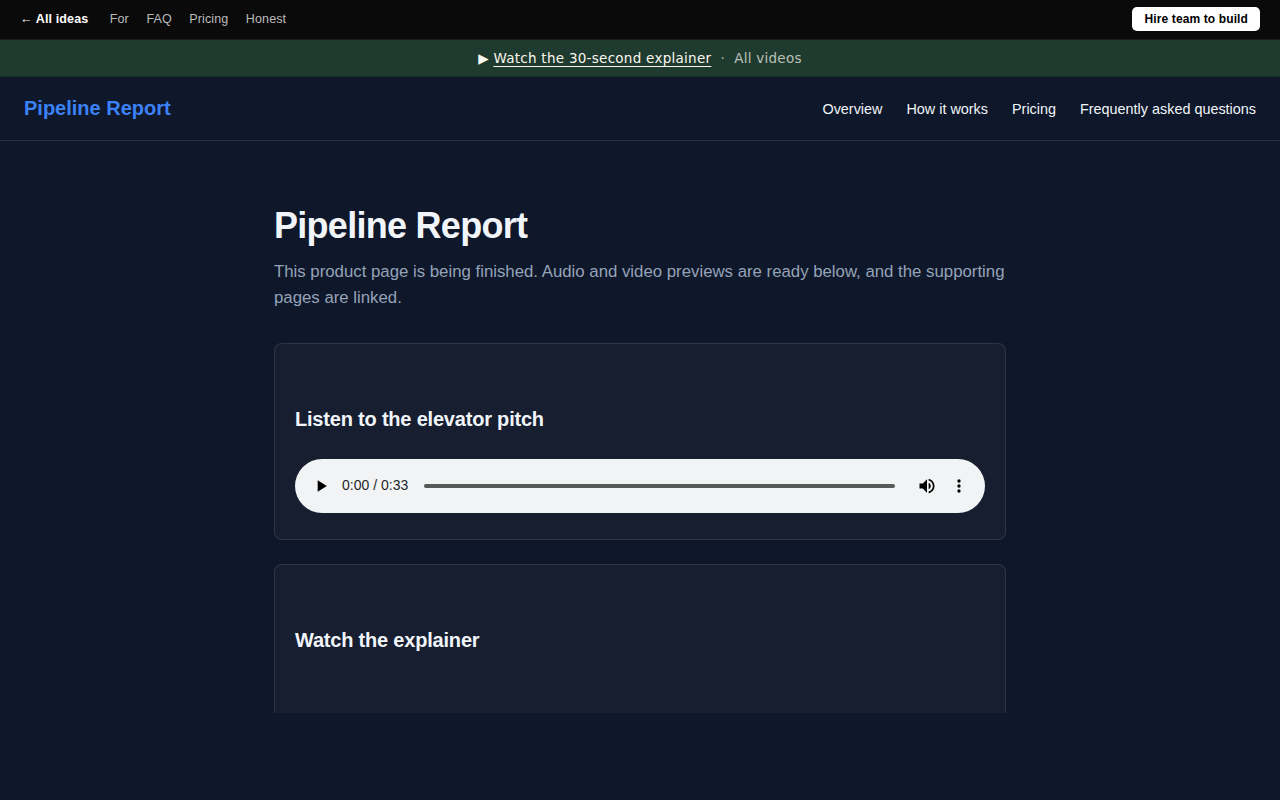The width and height of the screenshot is (1280, 800).
Task: Play the elevator pitch audio
Action: [x=321, y=486]
